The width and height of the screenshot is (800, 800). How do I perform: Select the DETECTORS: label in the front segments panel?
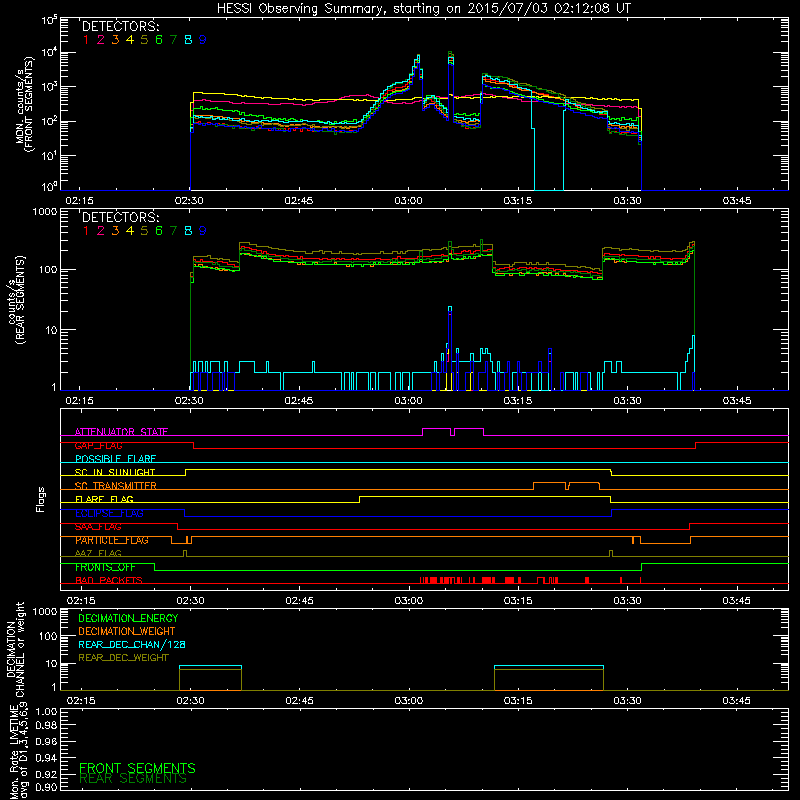coord(120,26)
